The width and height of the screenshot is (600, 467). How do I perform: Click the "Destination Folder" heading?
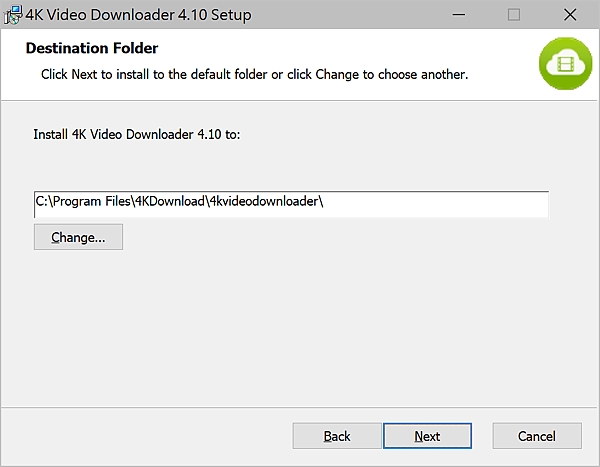[92, 48]
